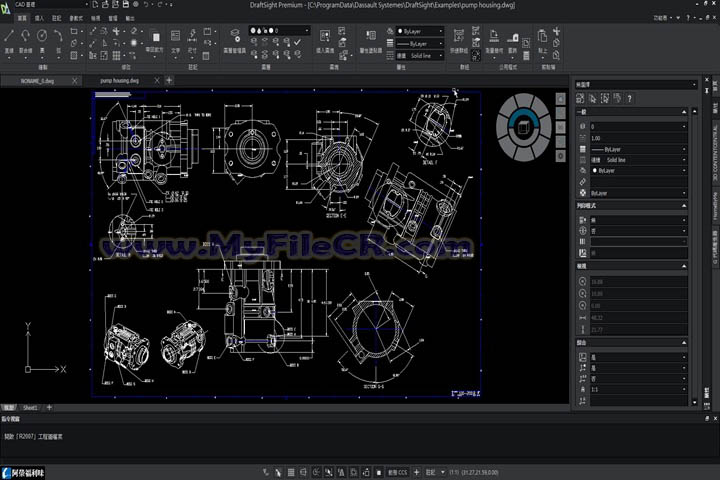Toggle Snap in the status bar

(x=278, y=472)
